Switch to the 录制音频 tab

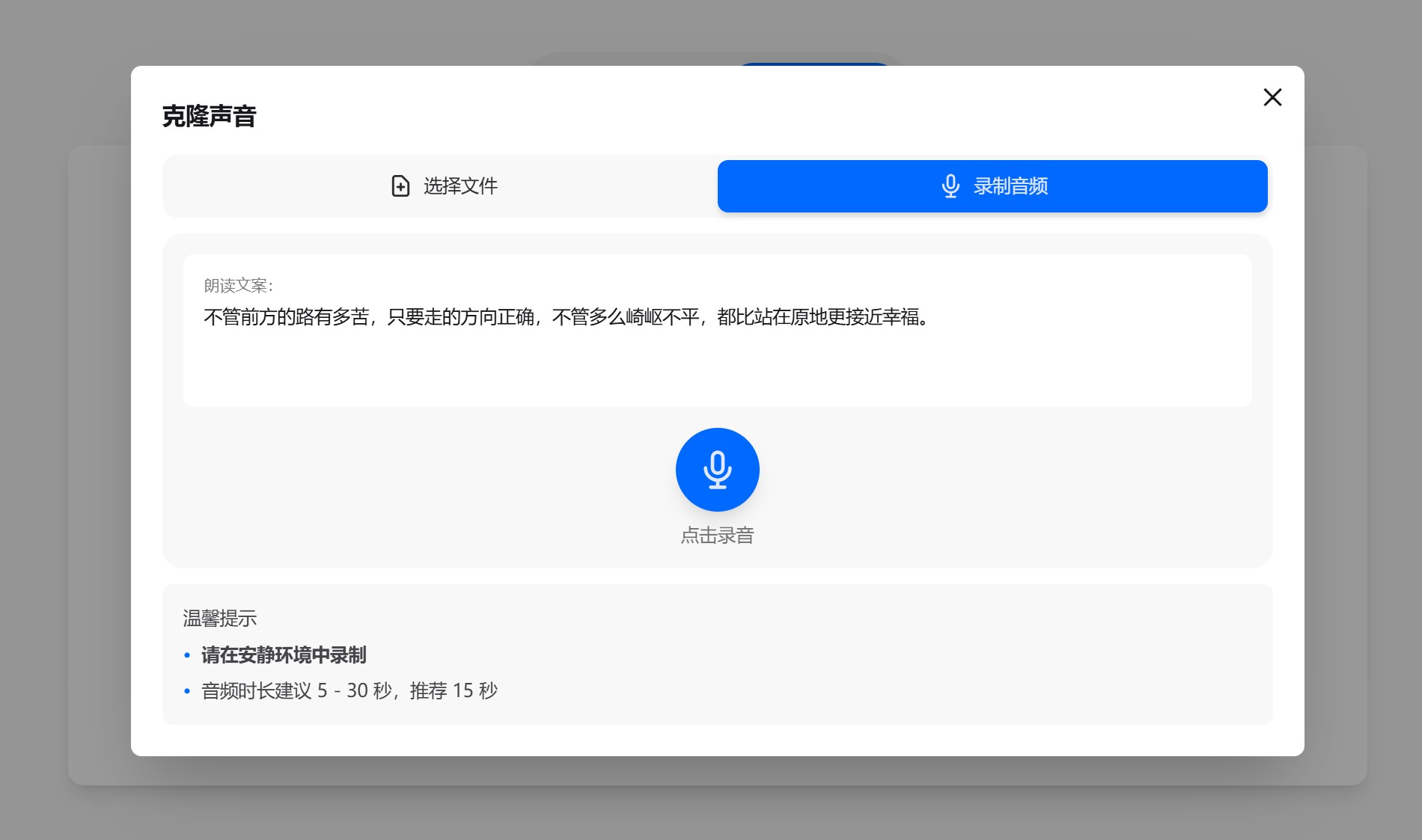coord(992,186)
